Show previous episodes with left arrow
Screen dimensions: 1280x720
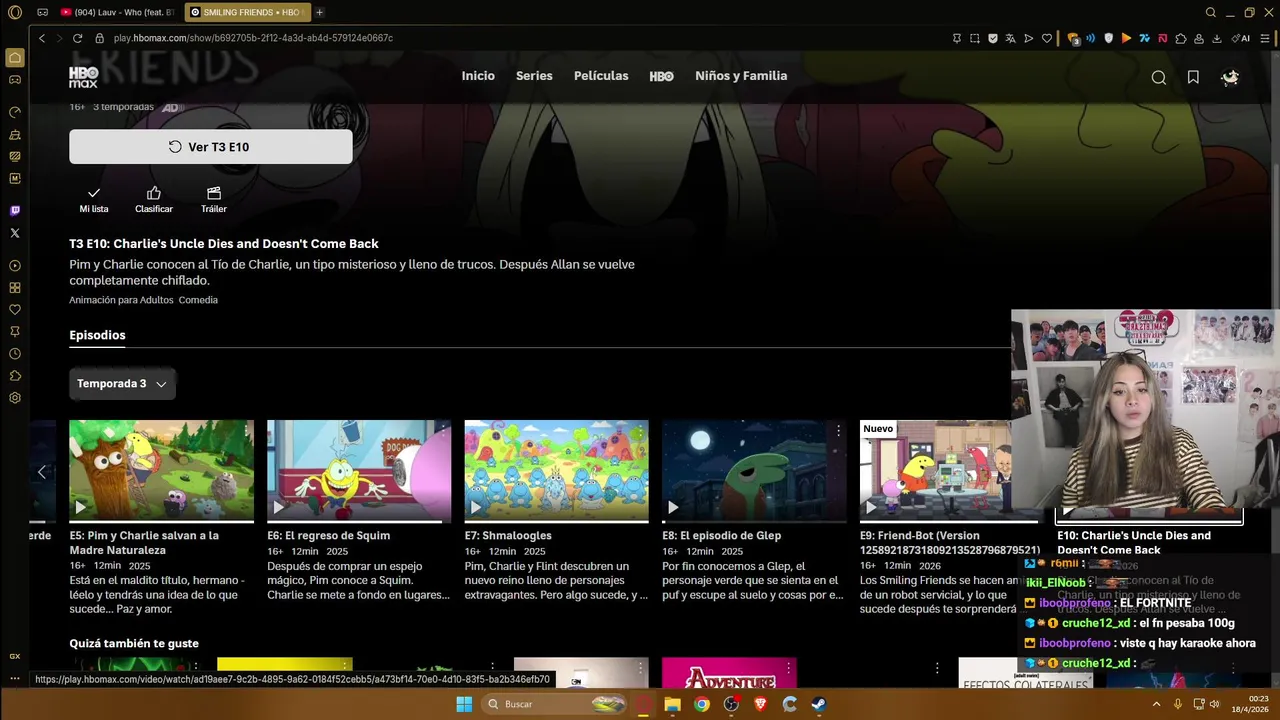point(42,472)
